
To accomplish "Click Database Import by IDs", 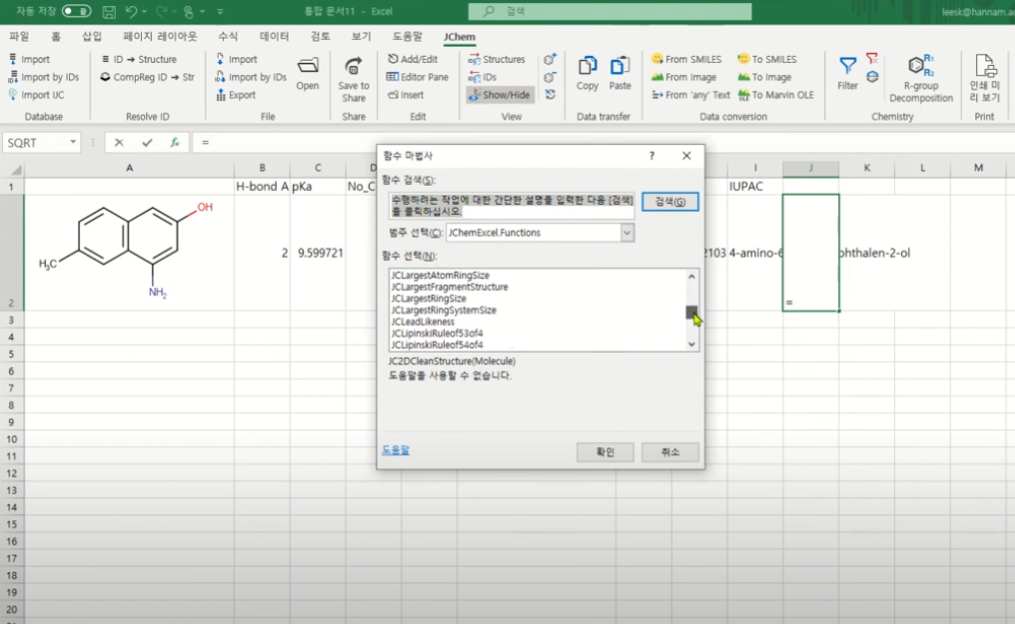I will (x=43, y=77).
